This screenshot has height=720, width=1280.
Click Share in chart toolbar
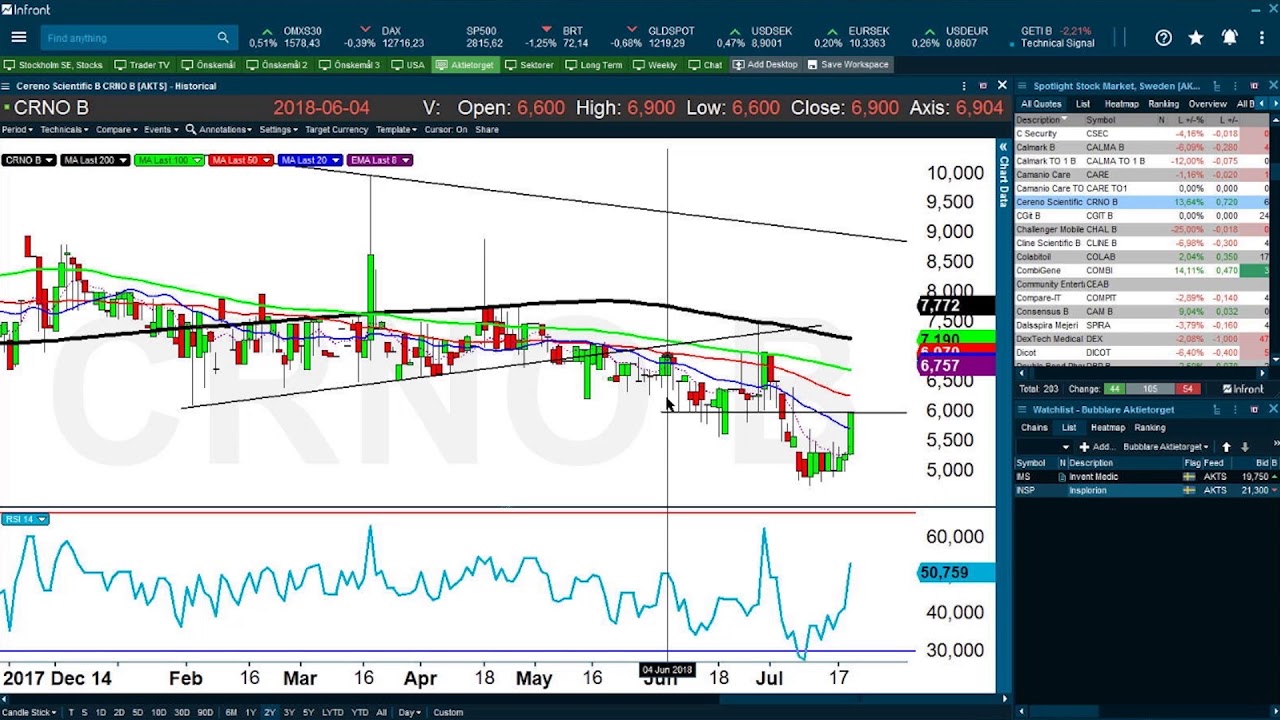pos(486,129)
